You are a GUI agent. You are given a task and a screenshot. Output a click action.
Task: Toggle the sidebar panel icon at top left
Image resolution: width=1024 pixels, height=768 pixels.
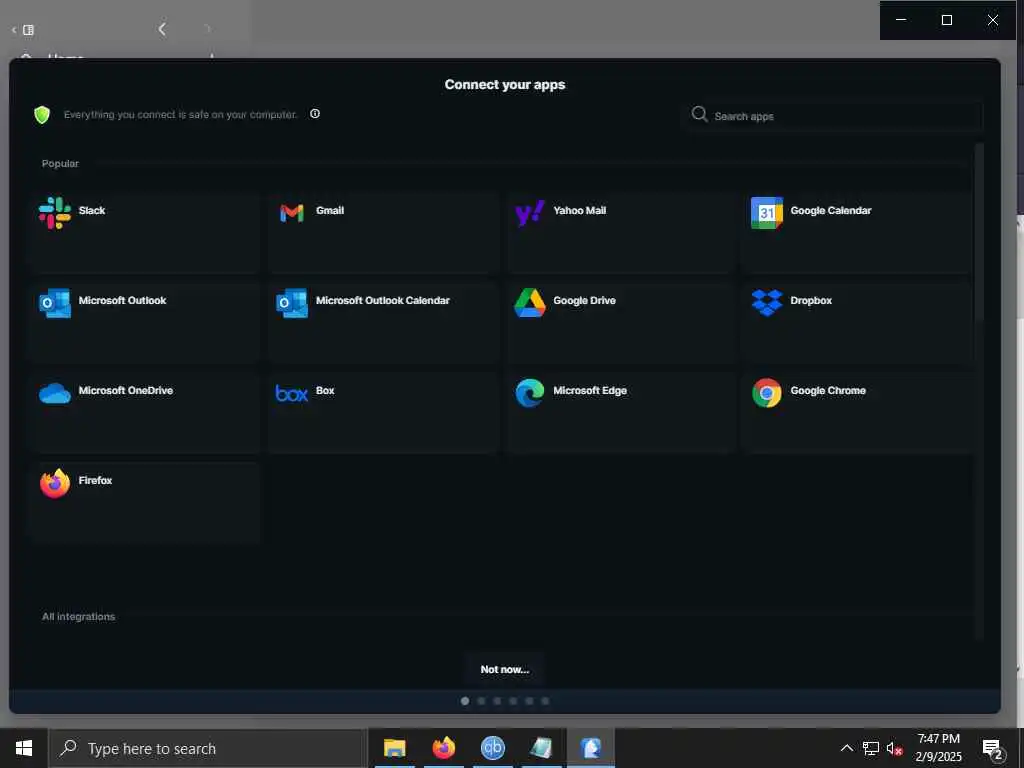tap(28, 29)
